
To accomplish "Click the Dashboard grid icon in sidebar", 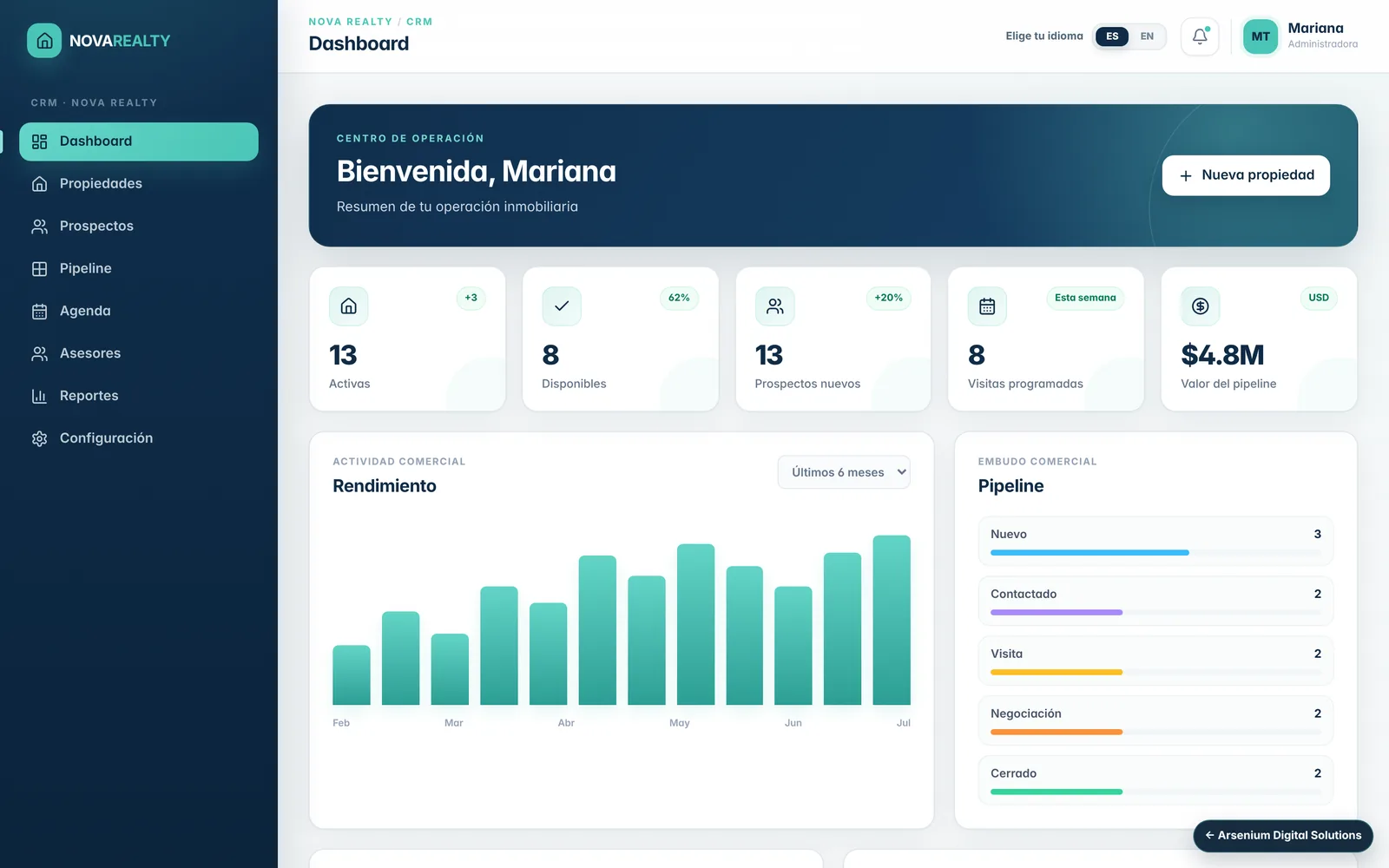I will pos(39,141).
